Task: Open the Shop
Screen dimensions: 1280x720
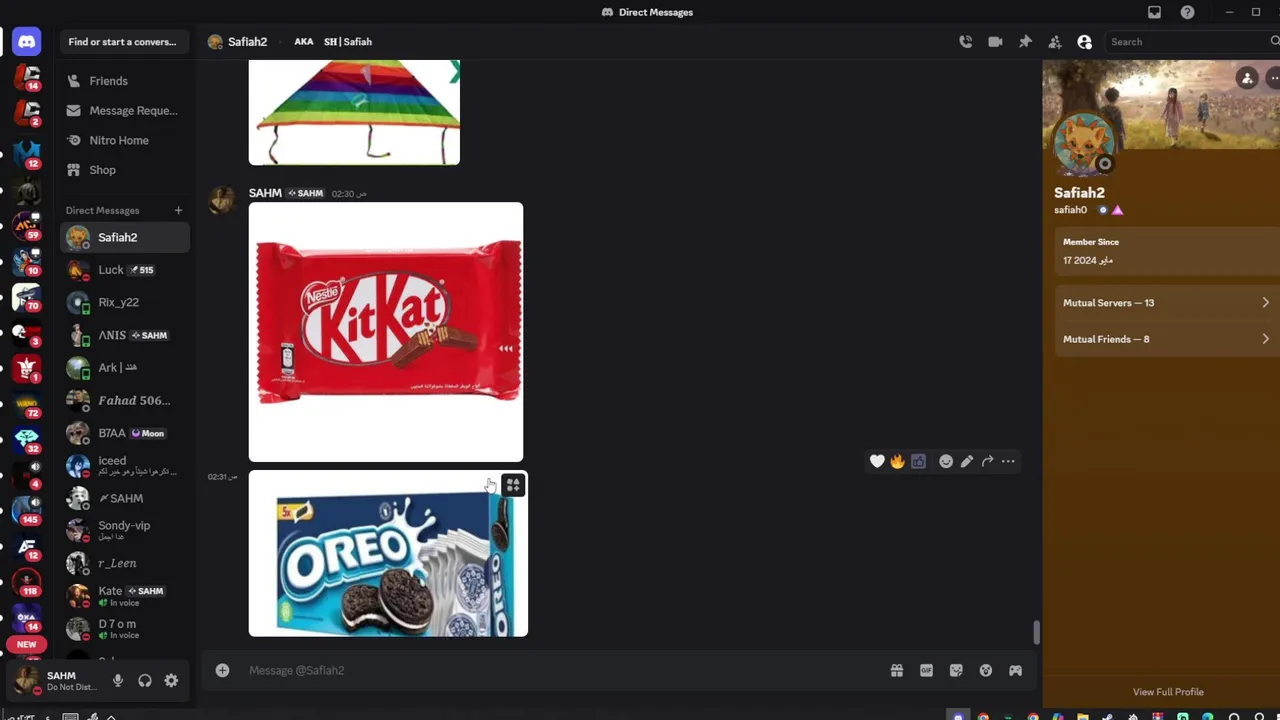Action: (x=125, y=170)
